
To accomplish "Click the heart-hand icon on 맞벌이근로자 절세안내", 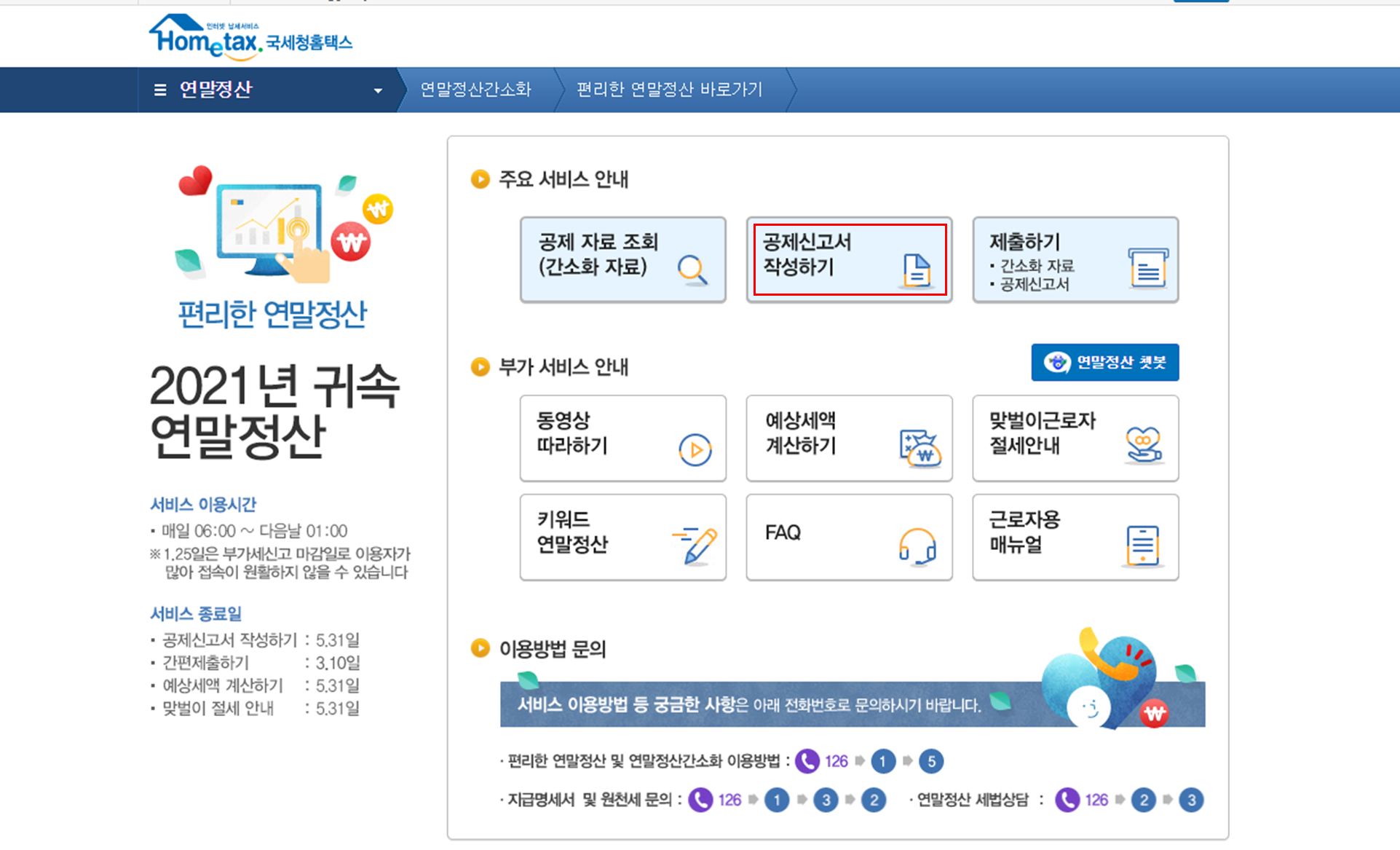I will coord(1144,445).
